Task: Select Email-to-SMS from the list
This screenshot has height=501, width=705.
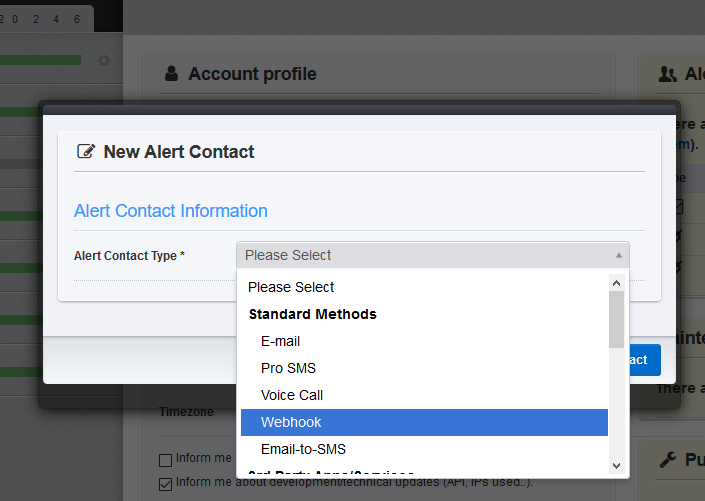Action: coord(303,449)
